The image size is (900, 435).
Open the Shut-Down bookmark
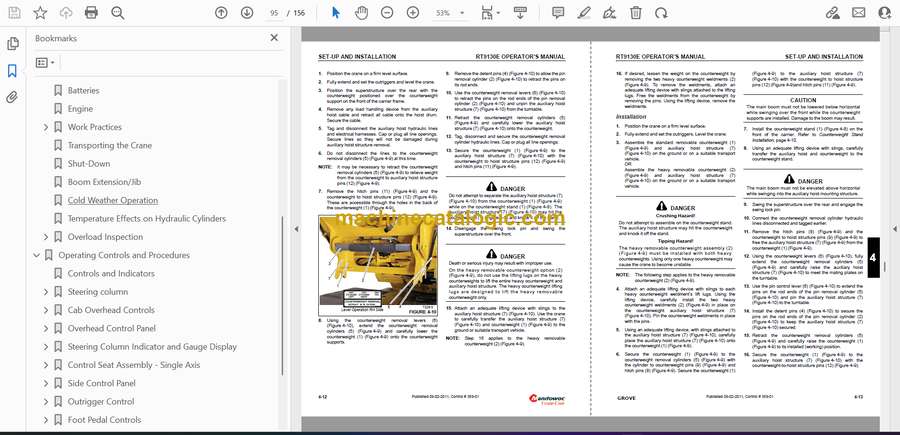tap(88, 164)
